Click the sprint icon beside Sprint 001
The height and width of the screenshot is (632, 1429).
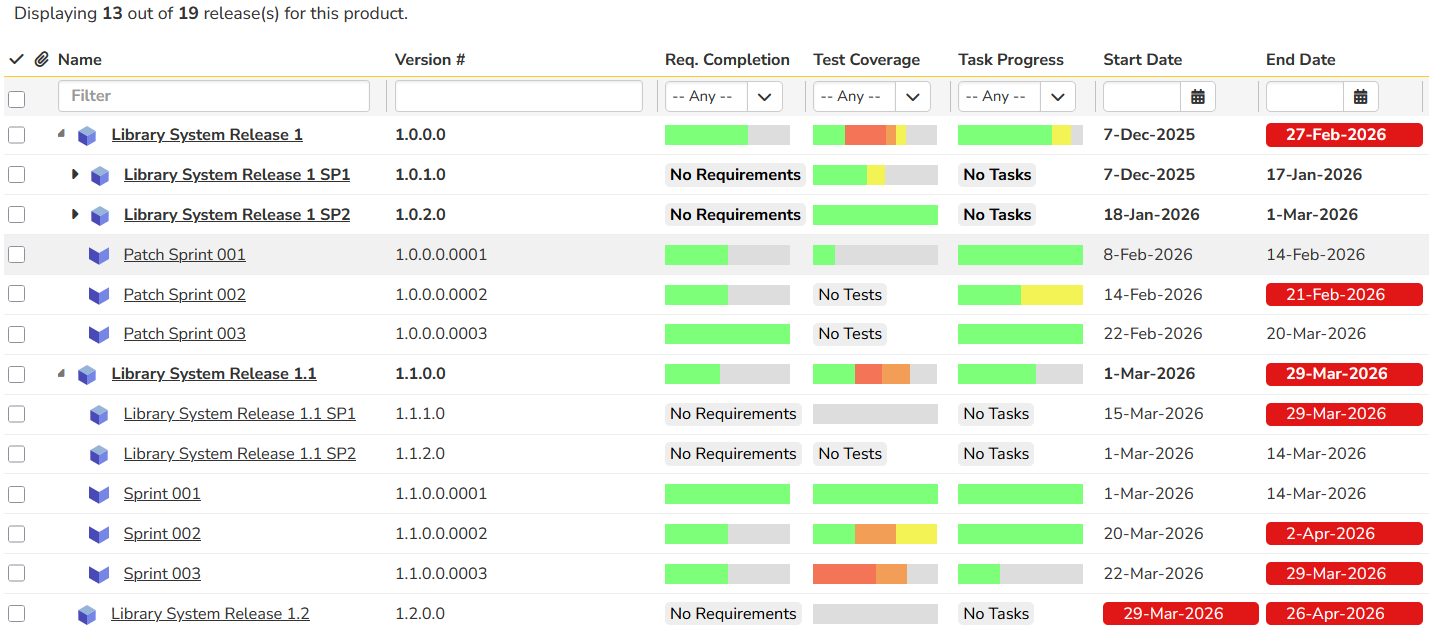tap(99, 494)
